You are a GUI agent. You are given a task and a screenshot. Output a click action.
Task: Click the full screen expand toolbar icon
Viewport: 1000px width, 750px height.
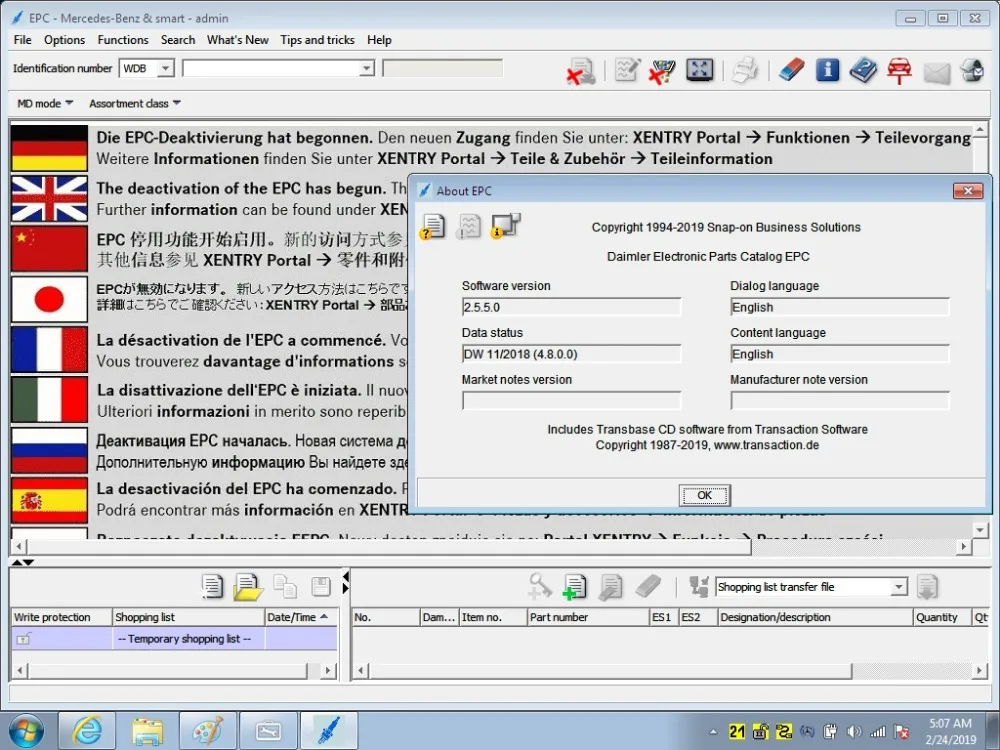point(700,70)
